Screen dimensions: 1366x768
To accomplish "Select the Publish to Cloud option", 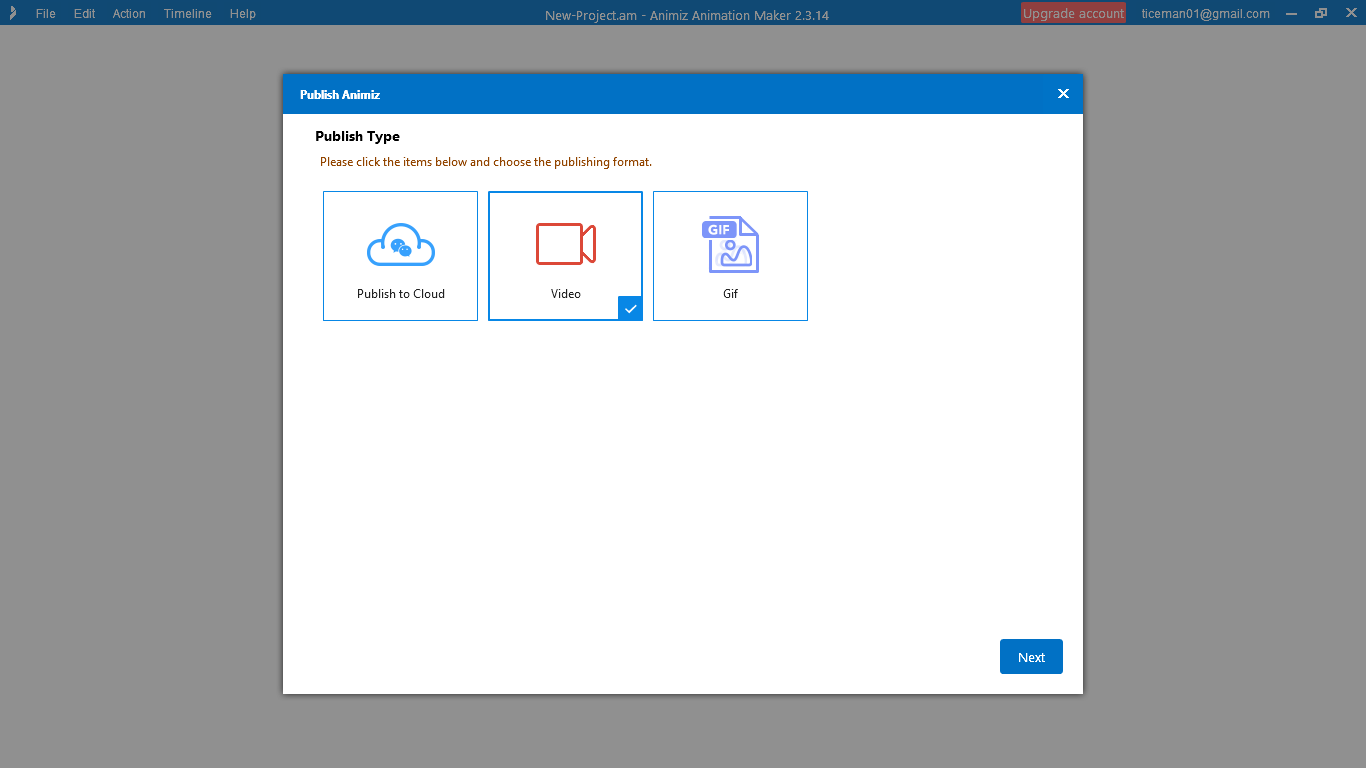I will [400, 256].
